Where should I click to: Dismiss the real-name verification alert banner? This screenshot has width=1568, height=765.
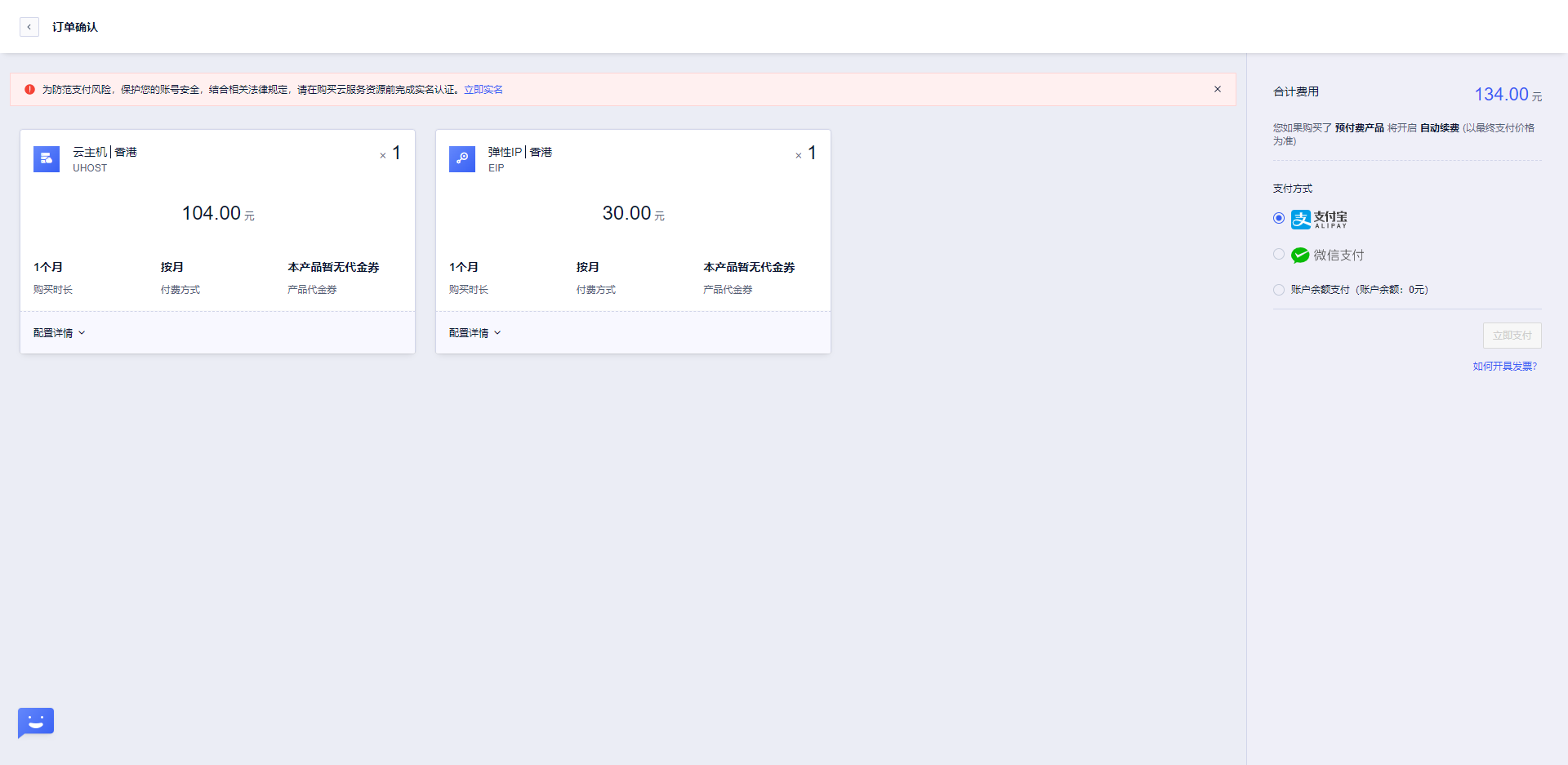1218,89
